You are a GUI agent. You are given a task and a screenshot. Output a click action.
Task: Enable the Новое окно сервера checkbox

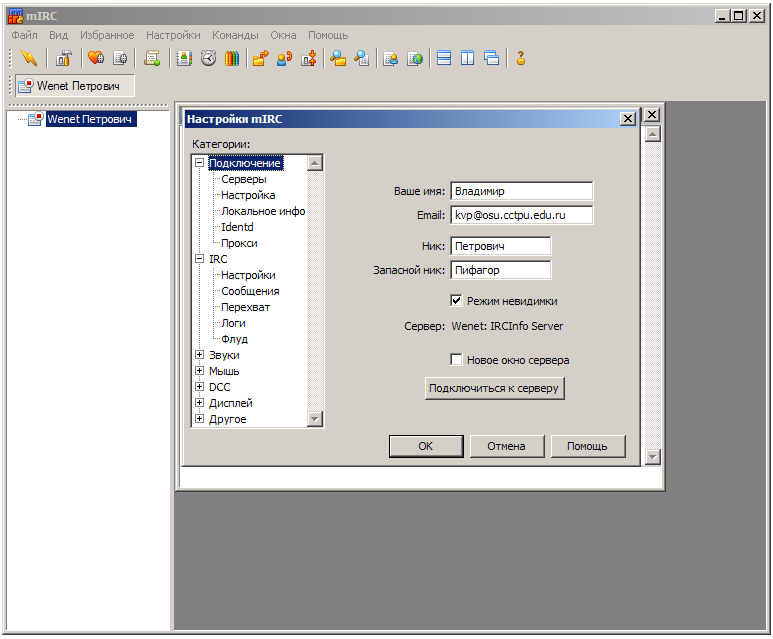(x=457, y=359)
